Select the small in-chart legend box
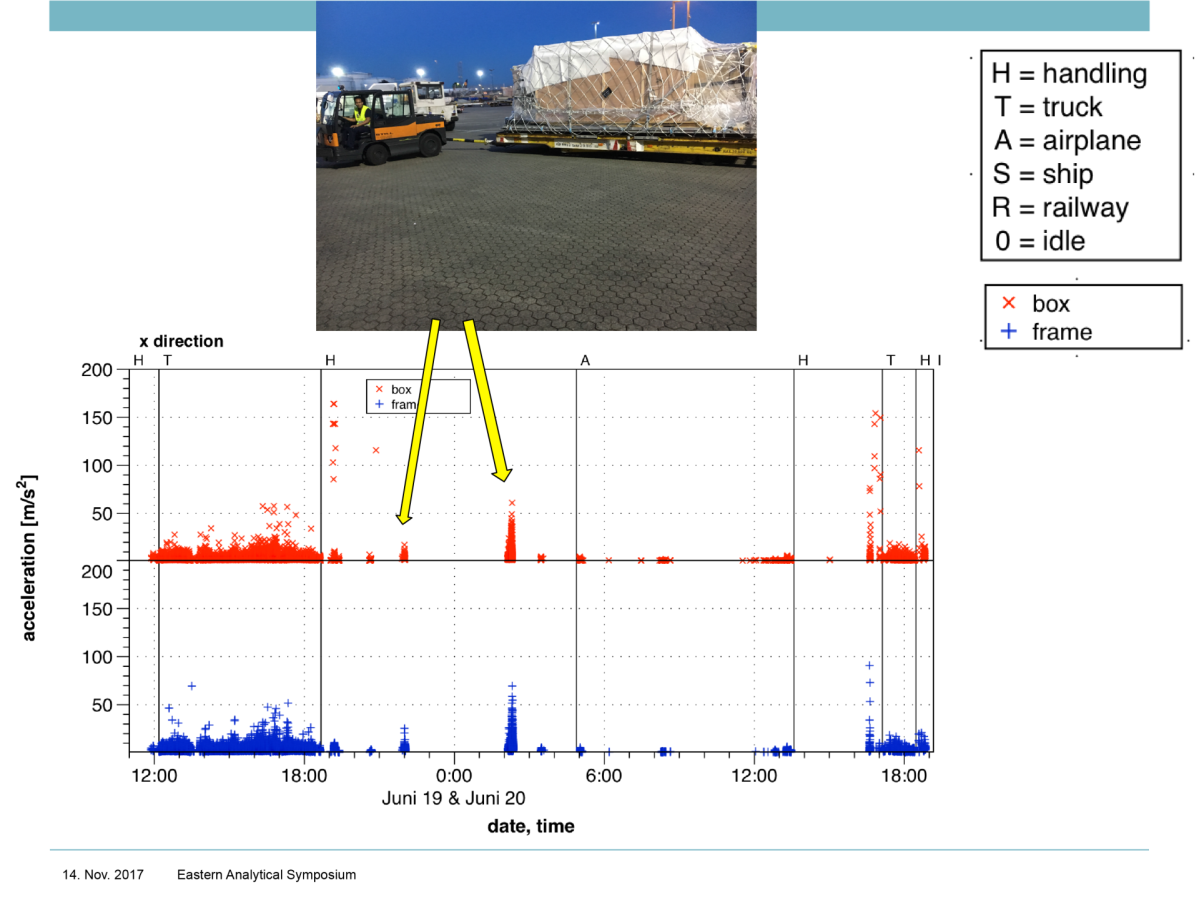This screenshot has height=900, width=1199. [417, 396]
